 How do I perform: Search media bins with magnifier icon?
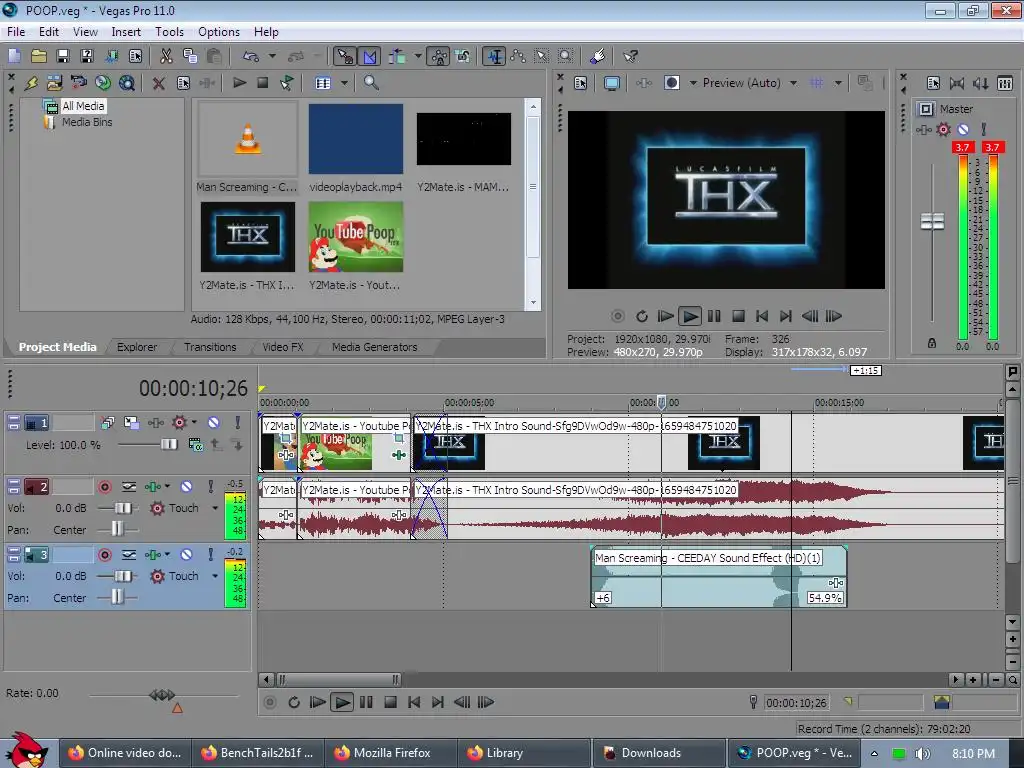tap(371, 83)
